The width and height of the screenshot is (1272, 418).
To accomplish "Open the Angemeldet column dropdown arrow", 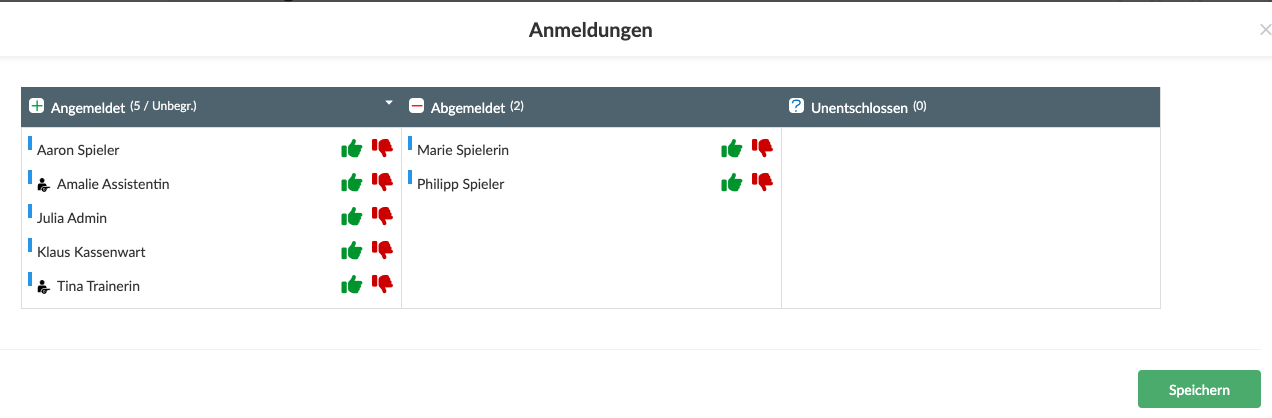I will coord(389,103).
